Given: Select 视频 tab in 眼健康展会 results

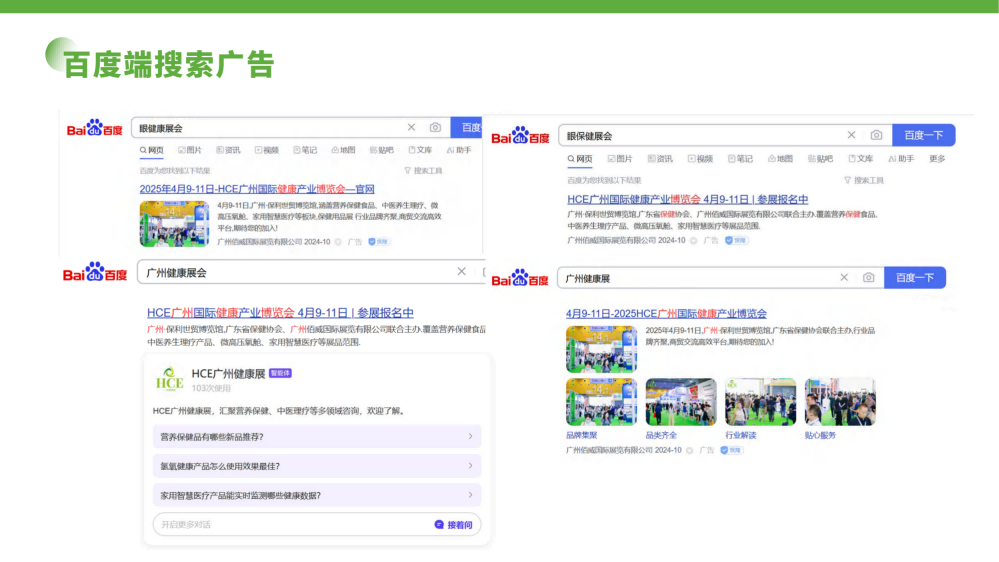Looking at the screenshot, I should tap(267, 150).
